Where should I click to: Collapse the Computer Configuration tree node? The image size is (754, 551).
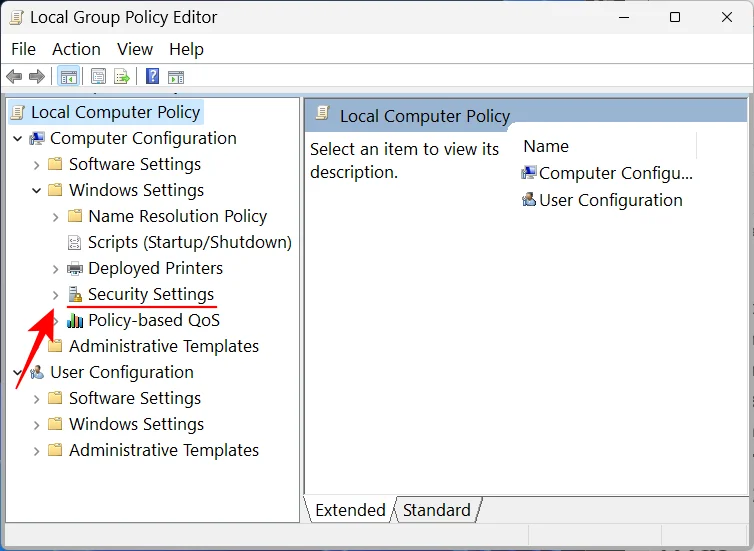18,138
